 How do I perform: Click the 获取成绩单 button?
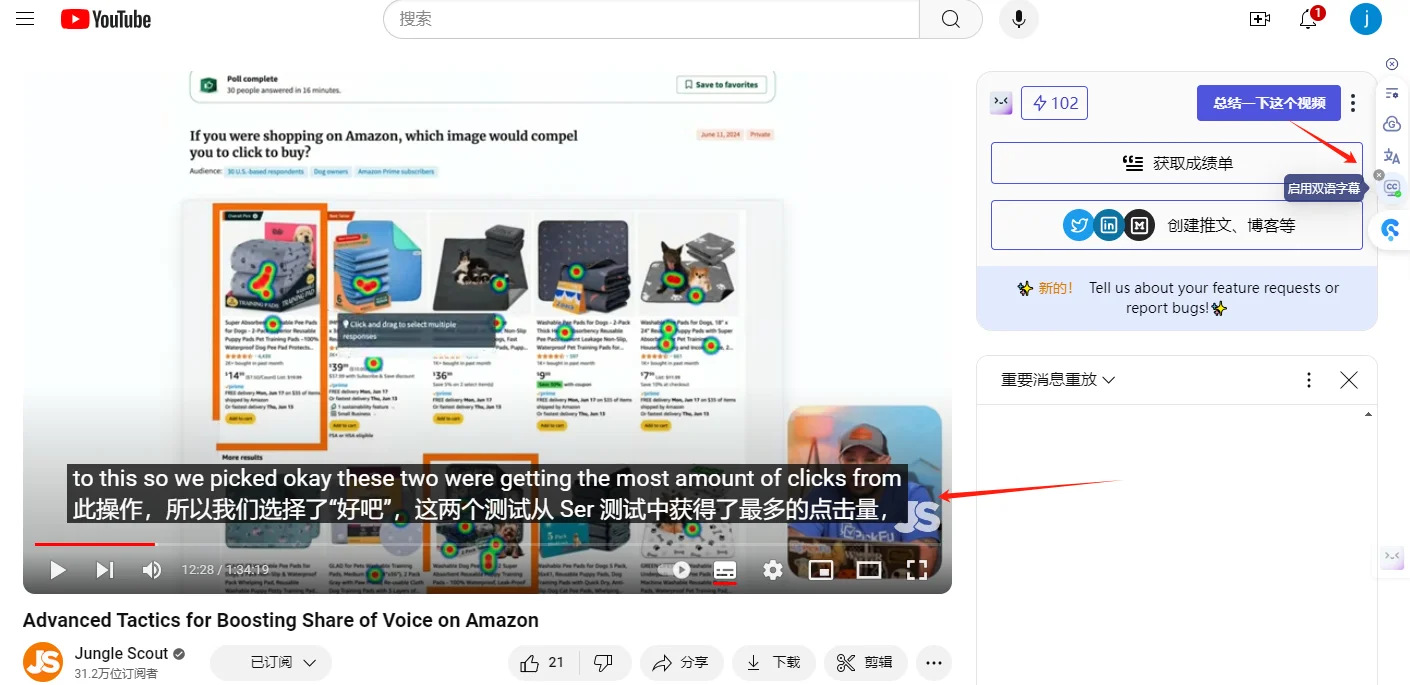click(x=1175, y=163)
